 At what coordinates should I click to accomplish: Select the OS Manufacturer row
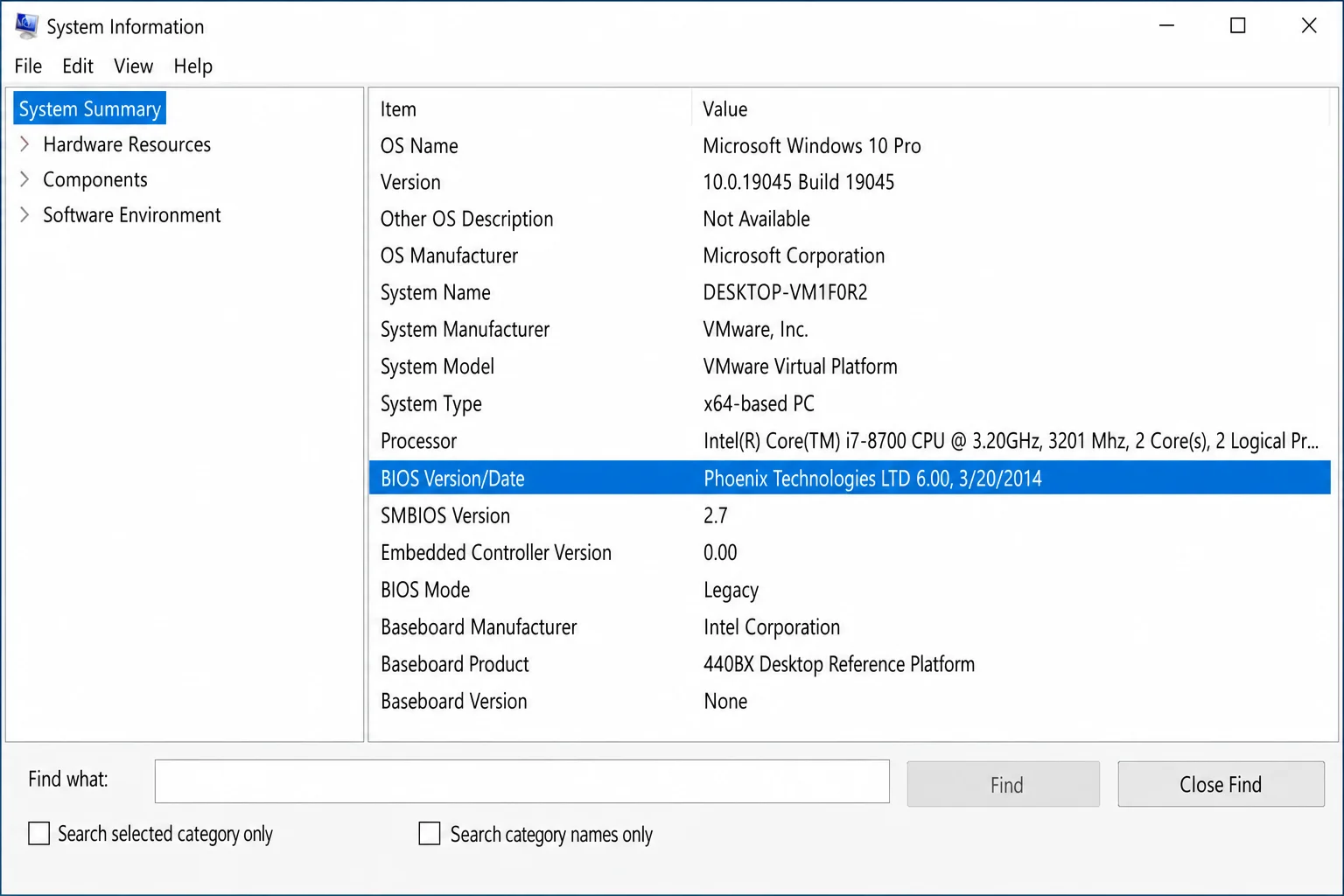850,255
